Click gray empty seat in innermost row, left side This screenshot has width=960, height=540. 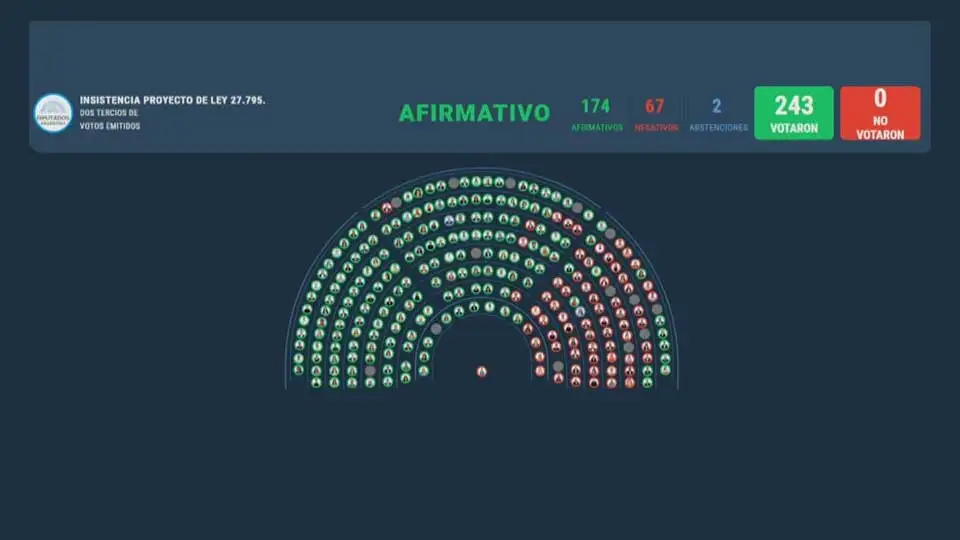coord(436,328)
